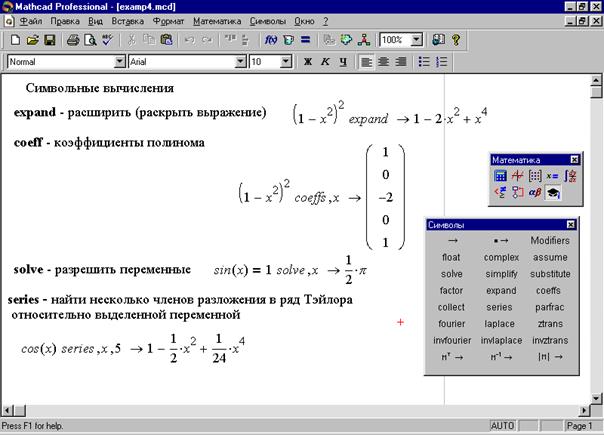Open the 100% zoom dropdown
The image size is (604, 435).
point(416,40)
